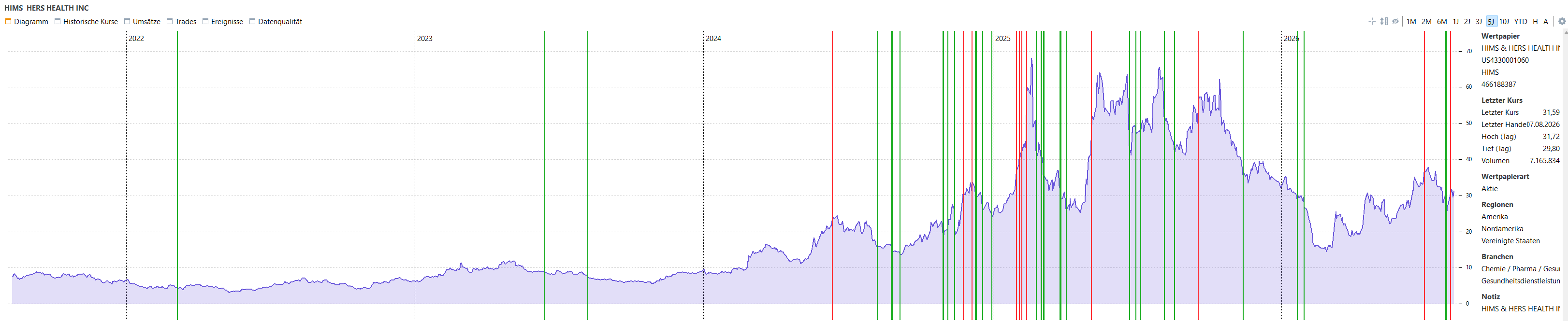This screenshot has height=321, width=1568.
Task: Set chart range to 6M
Action: [x=1442, y=21]
